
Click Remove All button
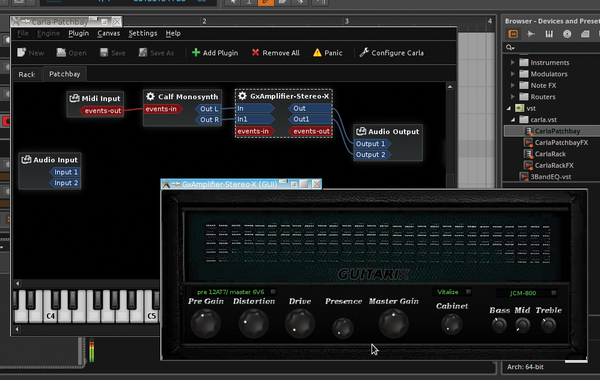[x=276, y=53]
